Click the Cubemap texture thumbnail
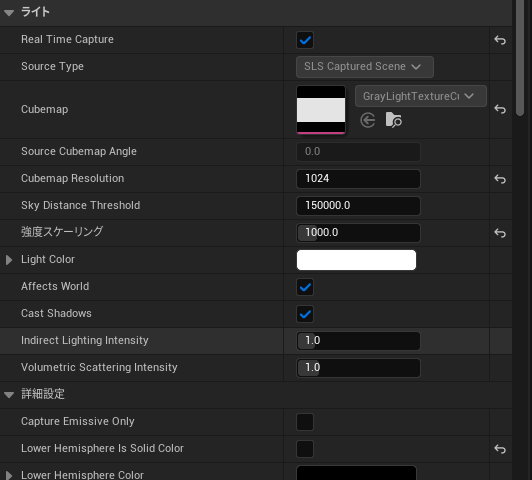The height and width of the screenshot is (480, 532). tap(321, 110)
